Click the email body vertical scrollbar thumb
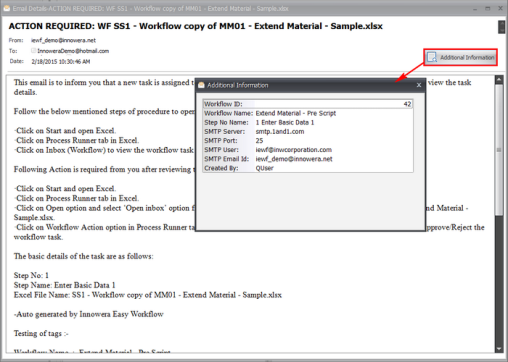508x362 pixels. click(x=499, y=149)
